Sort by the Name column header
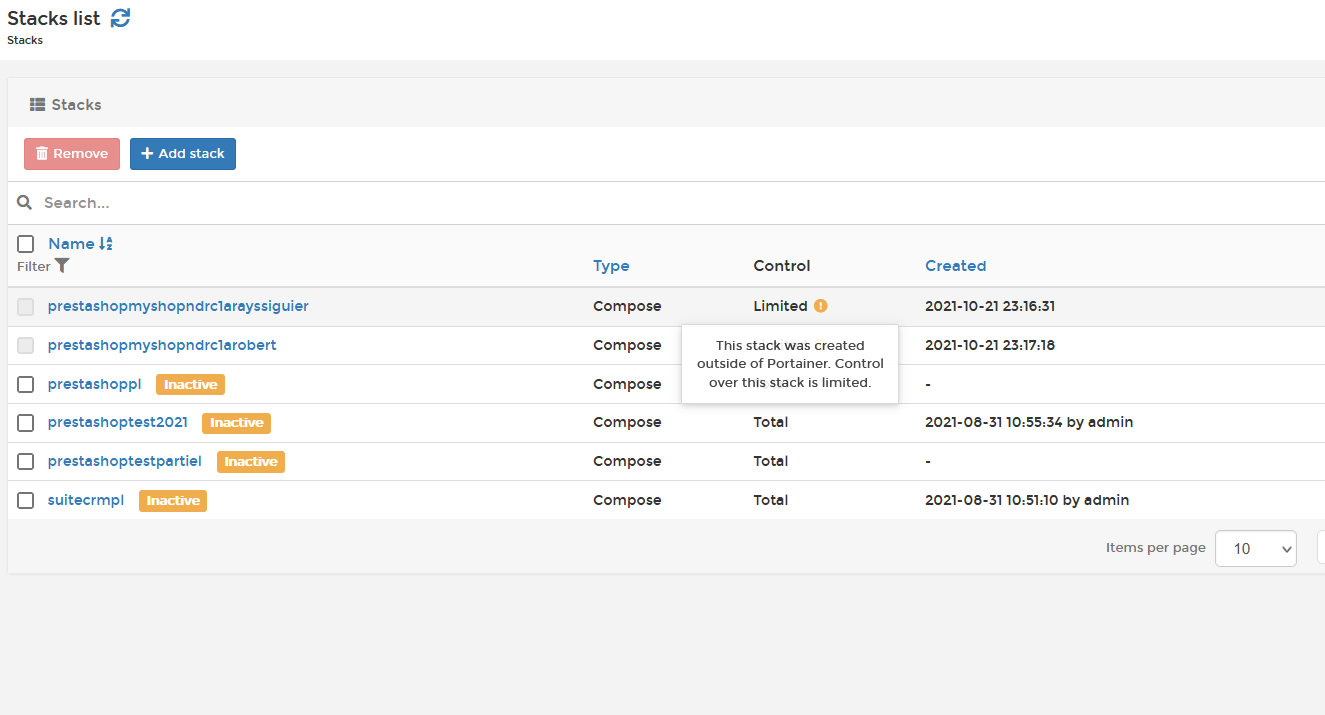 (71, 244)
